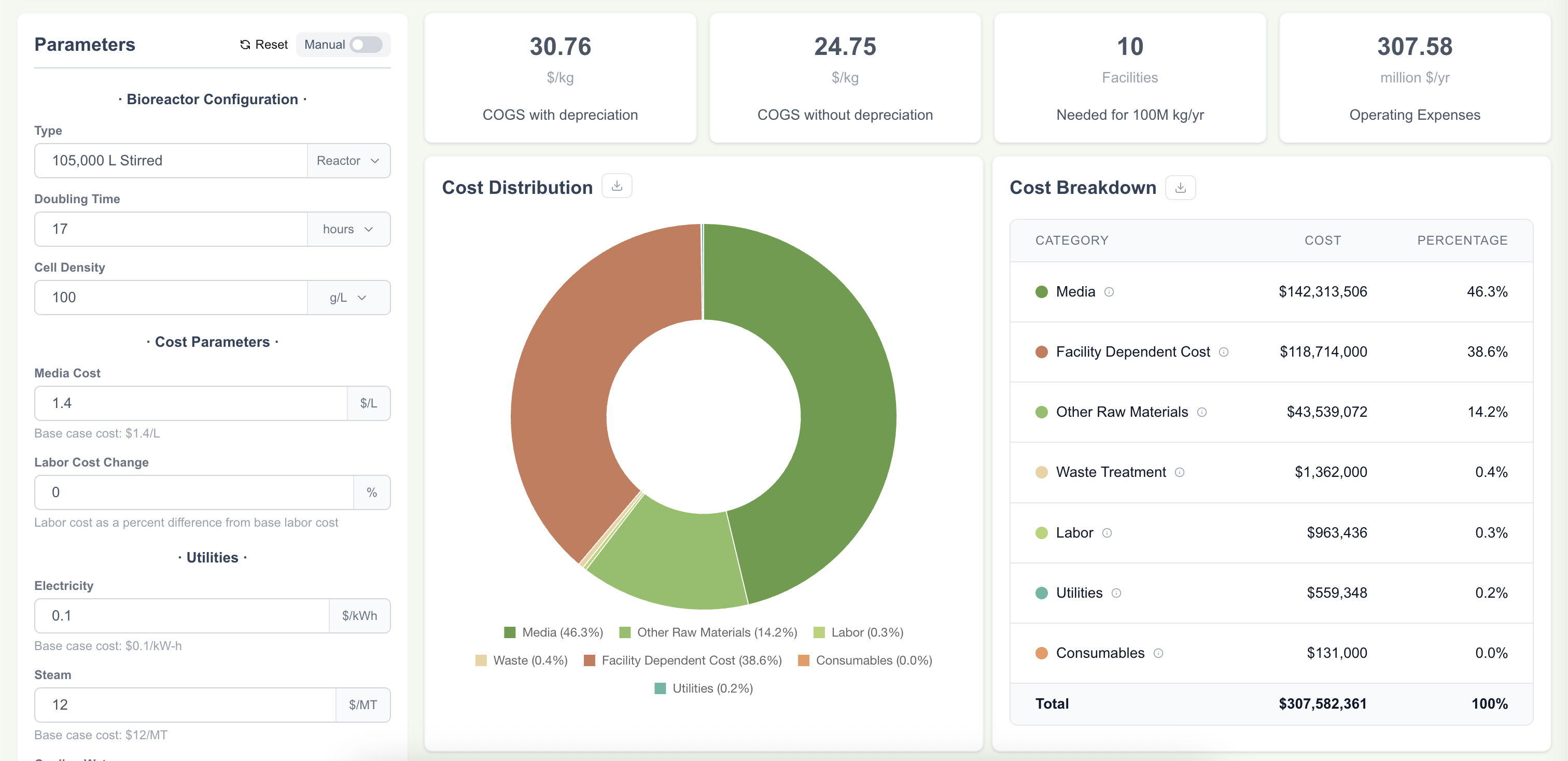1568x761 pixels.
Task: Click the Total value $307,582,361
Action: click(x=1322, y=704)
